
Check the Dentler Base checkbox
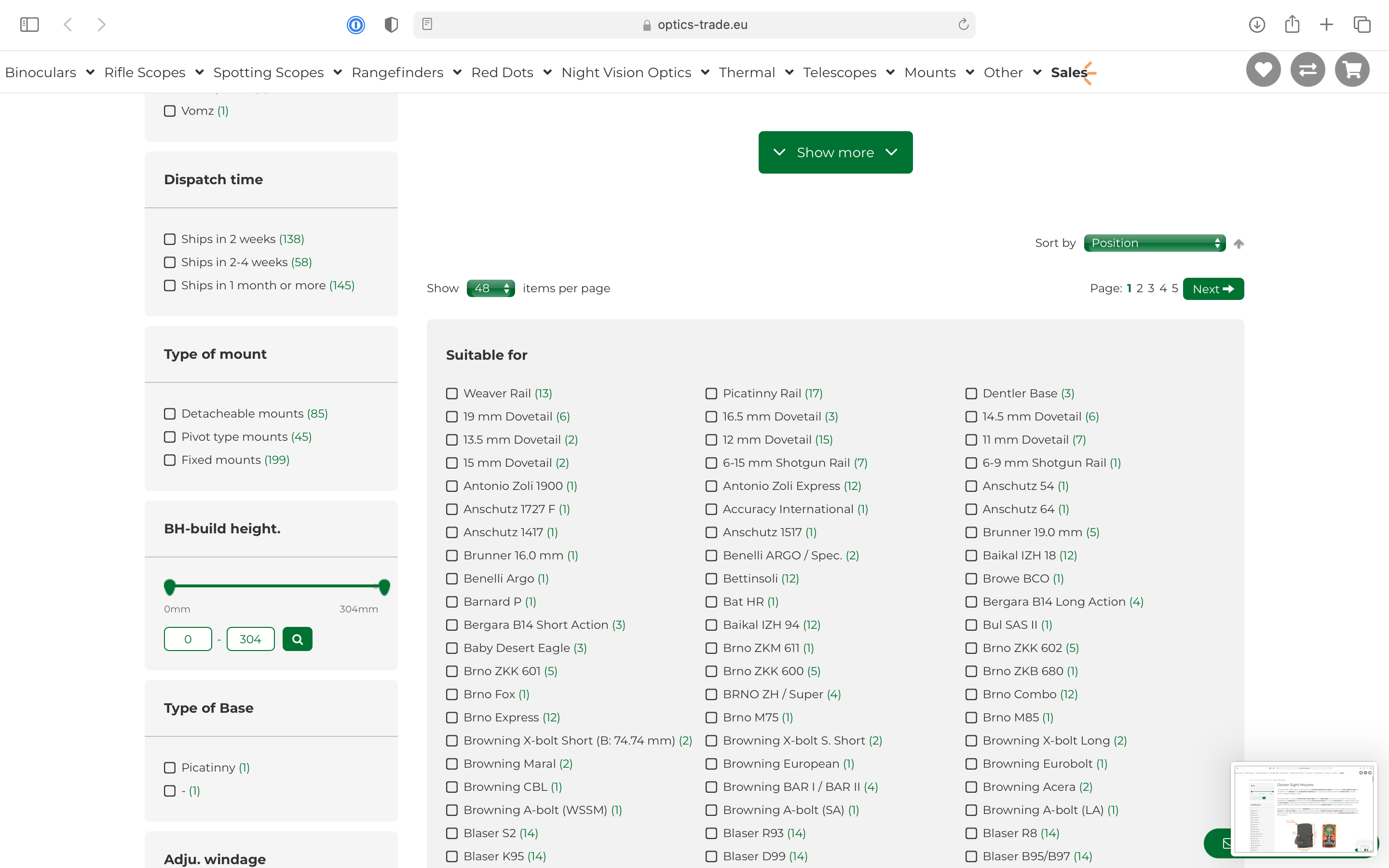coord(971,393)
